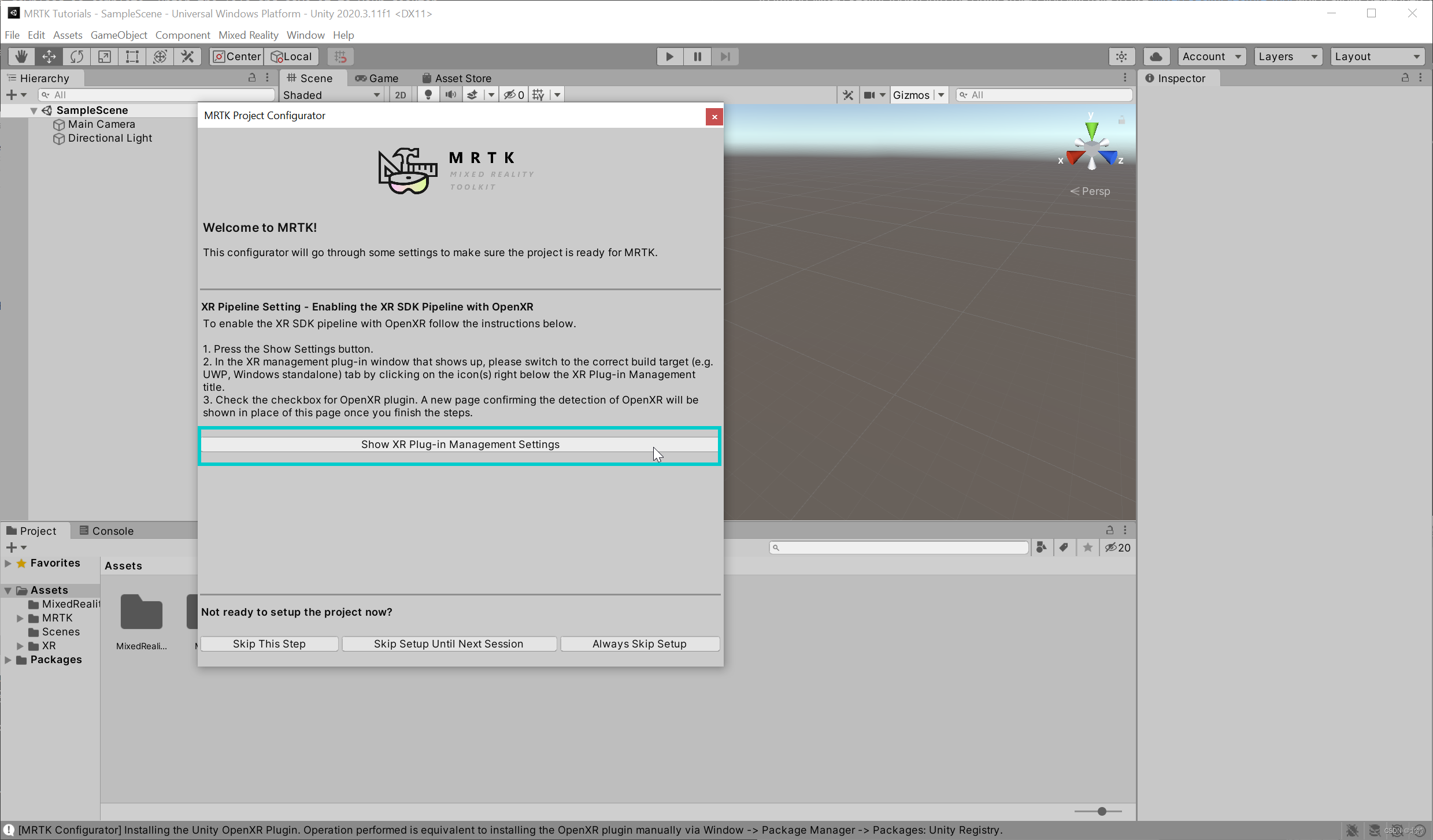
Task: Switch to the Game tab
Action: 377,78
